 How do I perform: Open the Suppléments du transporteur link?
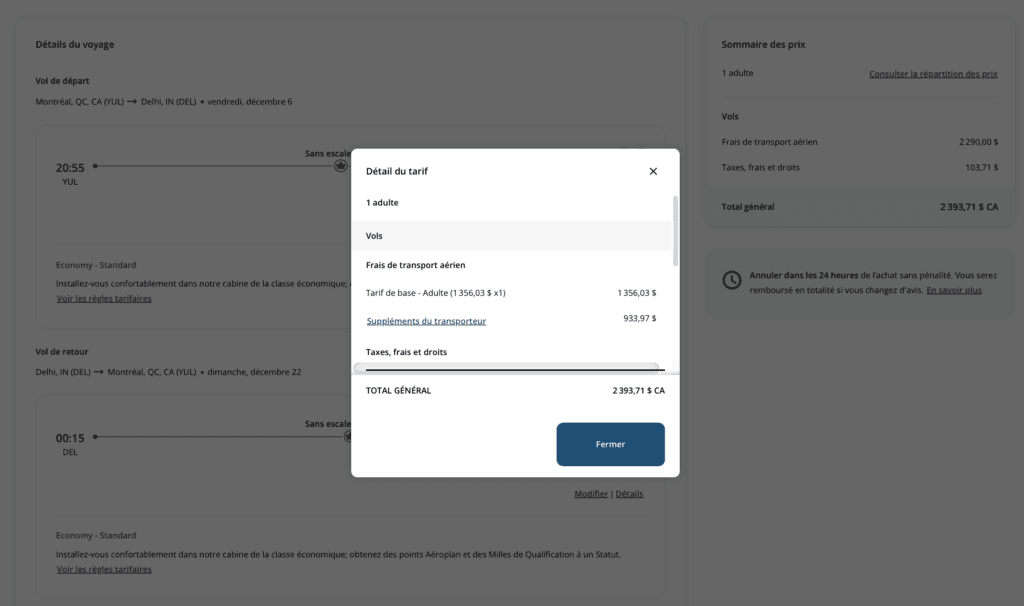[426, 321]
